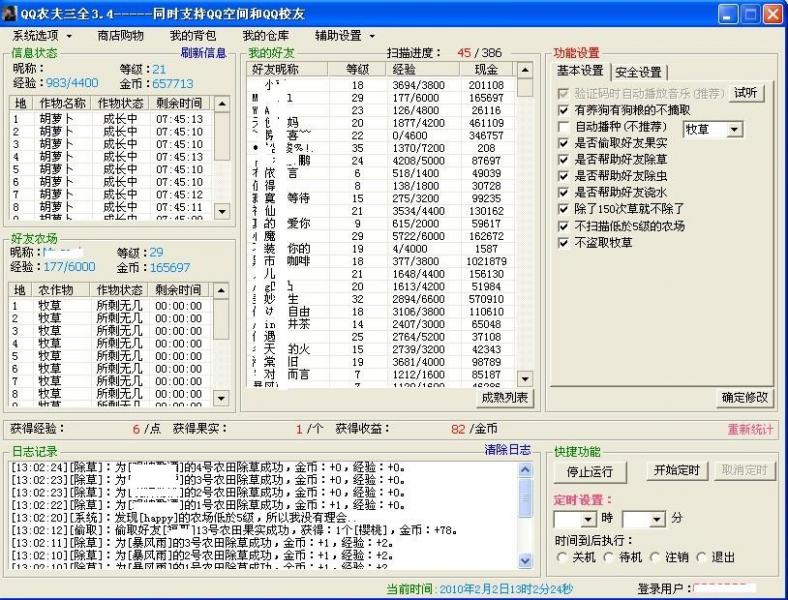Open the minute (分) timer dropdown
This screenshot has width=788, height=600.
(657, 519)
